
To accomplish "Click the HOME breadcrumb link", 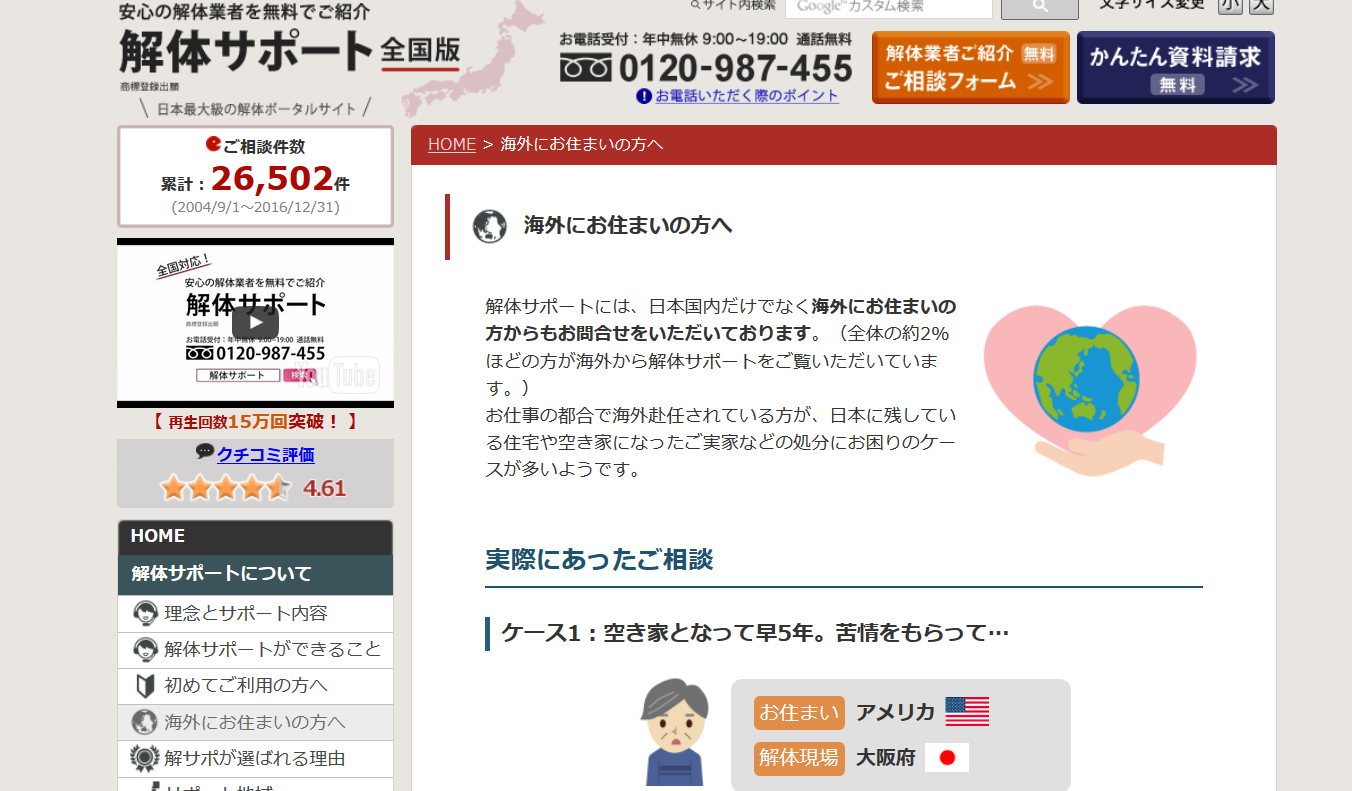I will pos(452,144).
